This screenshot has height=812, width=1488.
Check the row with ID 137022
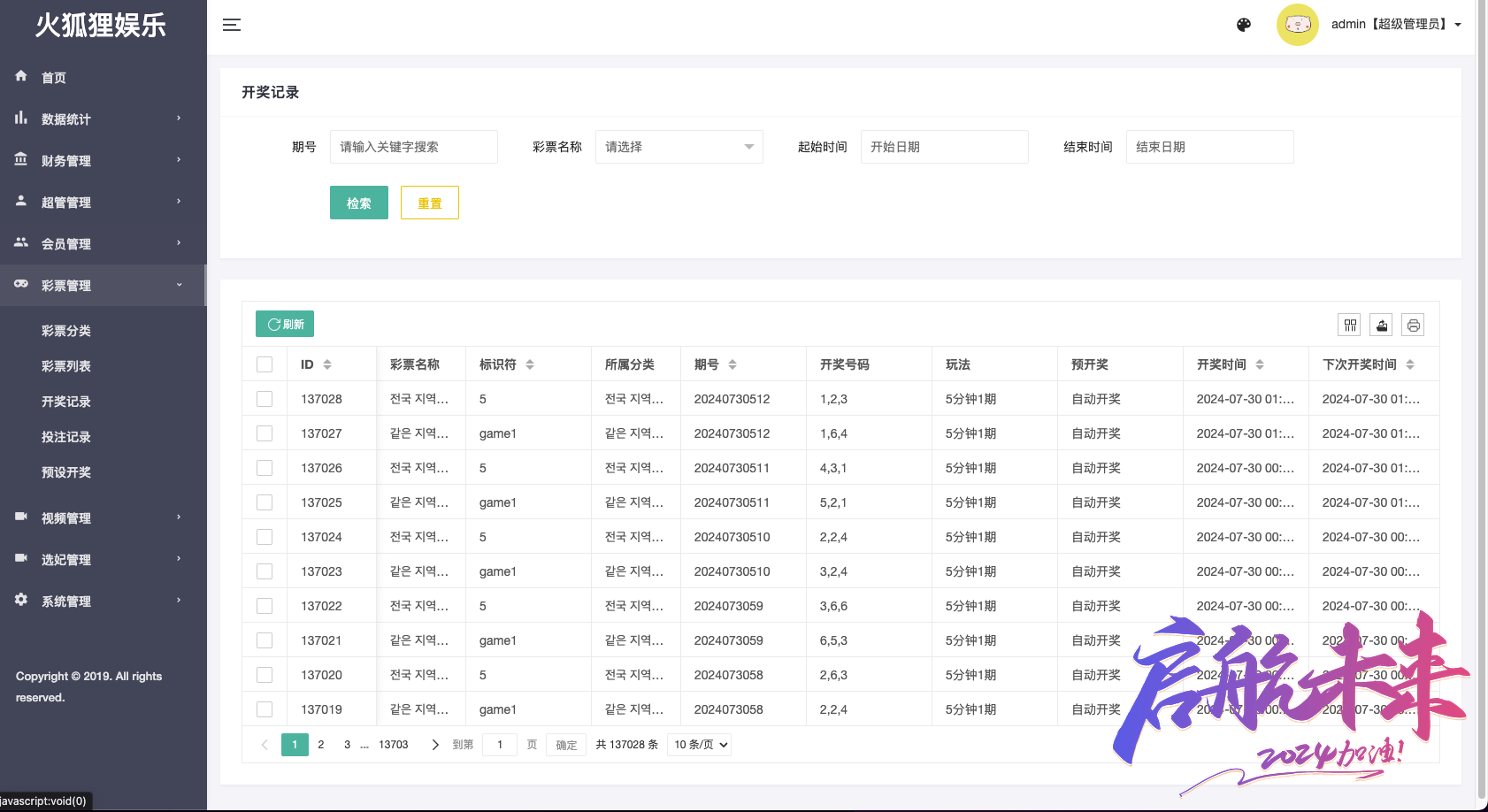click(265, 606)
